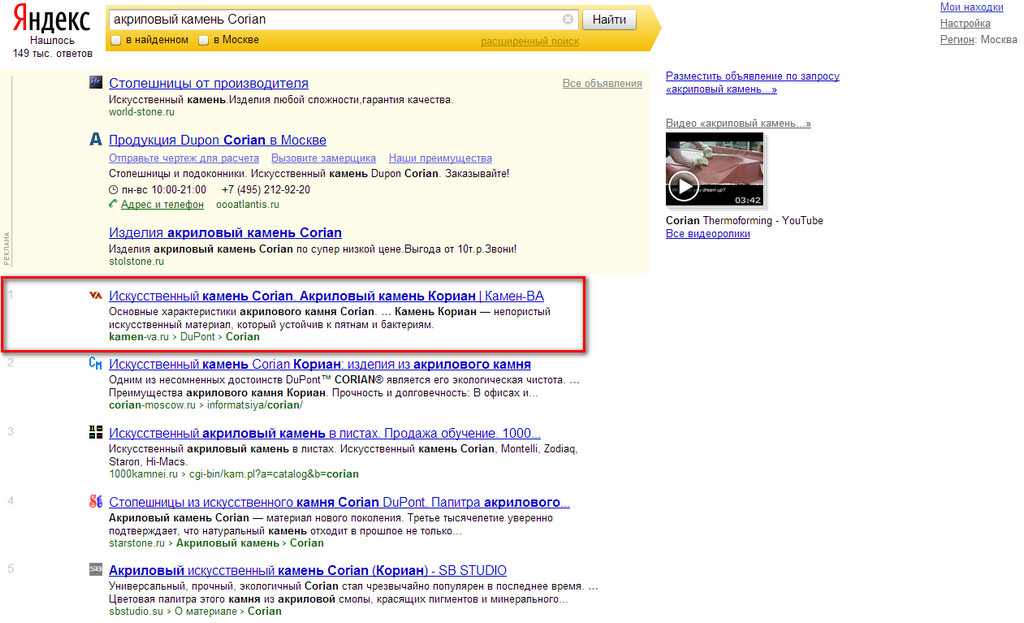
Task: Click stolstone.ru ad URL
Action: click(x=136, y=262)
